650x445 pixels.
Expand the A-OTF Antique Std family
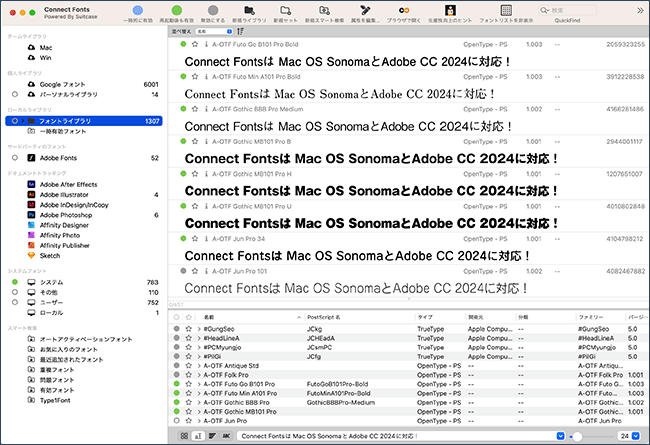point(199,366)
